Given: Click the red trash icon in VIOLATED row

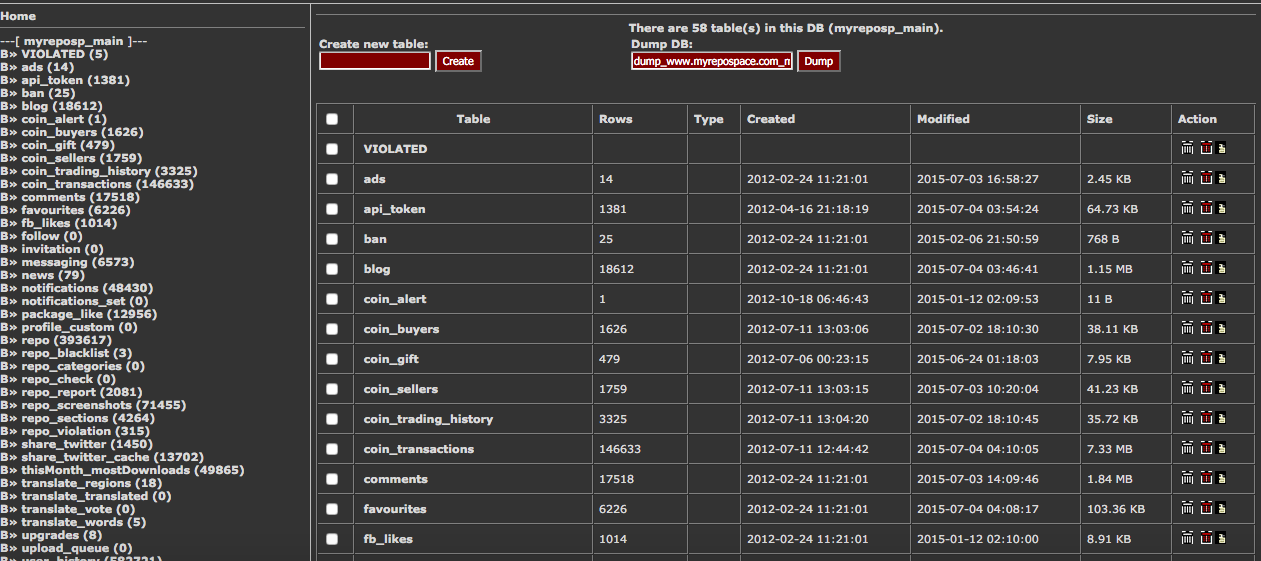Looking at the screenshot, I should [x=1206, y=148].
